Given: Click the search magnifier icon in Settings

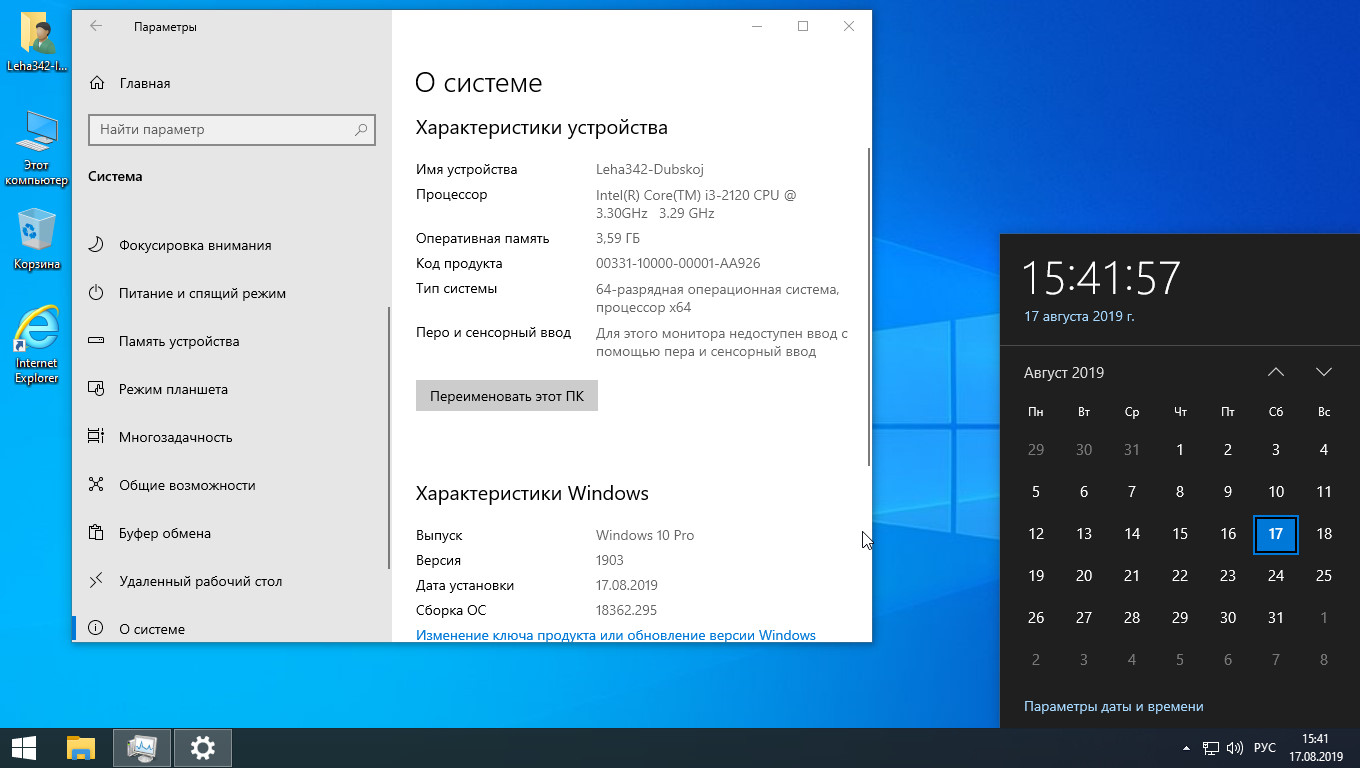Looking at the screenshot, I should pos(361,130).
